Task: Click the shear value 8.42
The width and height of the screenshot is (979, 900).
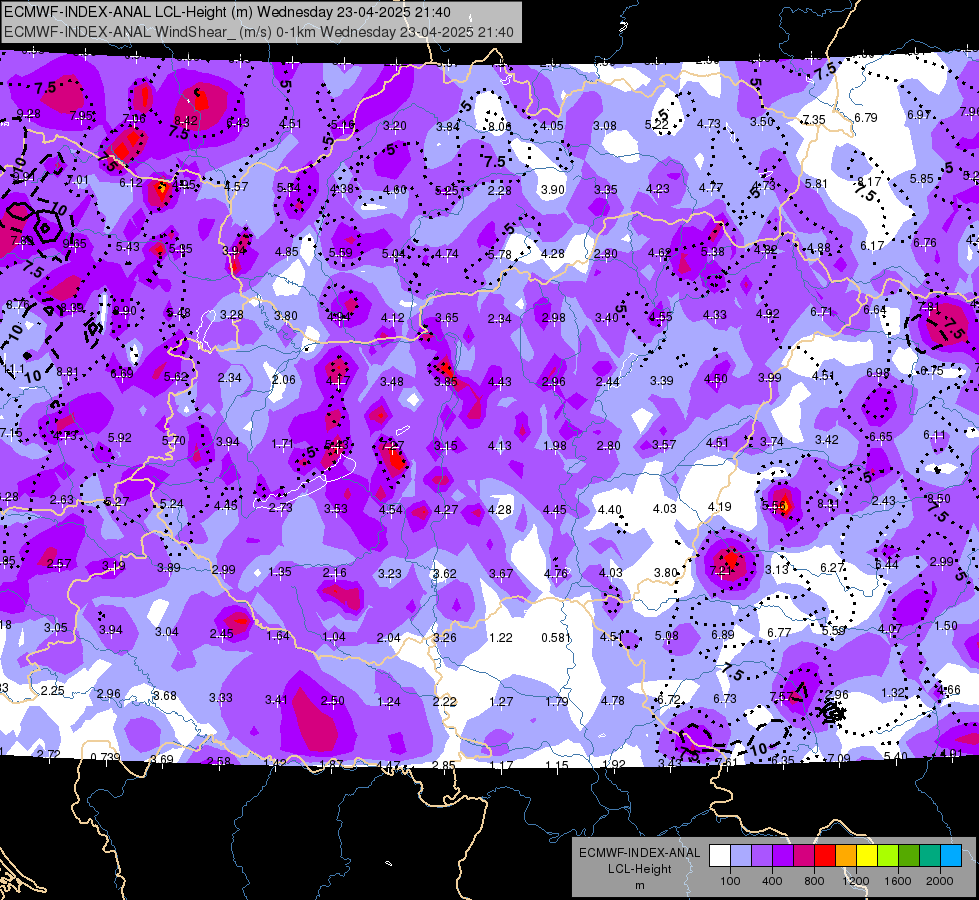Action: 186,121
